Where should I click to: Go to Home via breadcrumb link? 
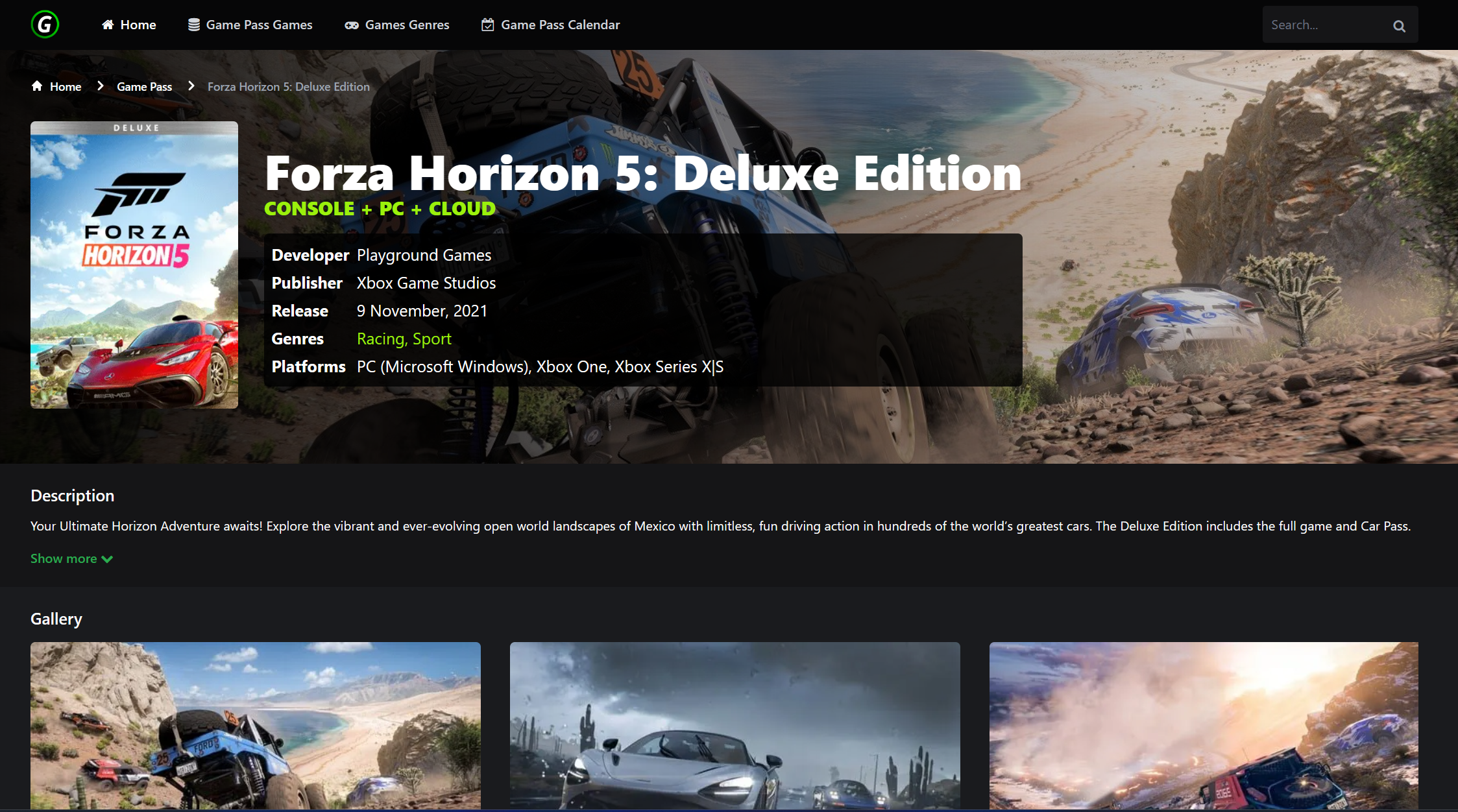66,87
